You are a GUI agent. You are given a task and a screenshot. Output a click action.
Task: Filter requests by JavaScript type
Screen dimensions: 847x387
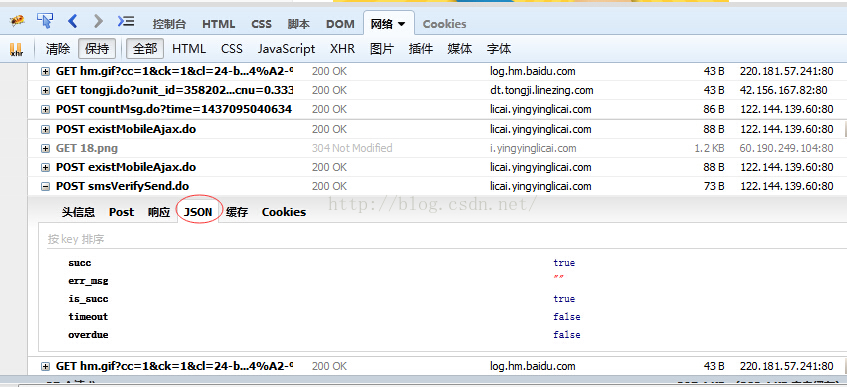tap(286, 49)
